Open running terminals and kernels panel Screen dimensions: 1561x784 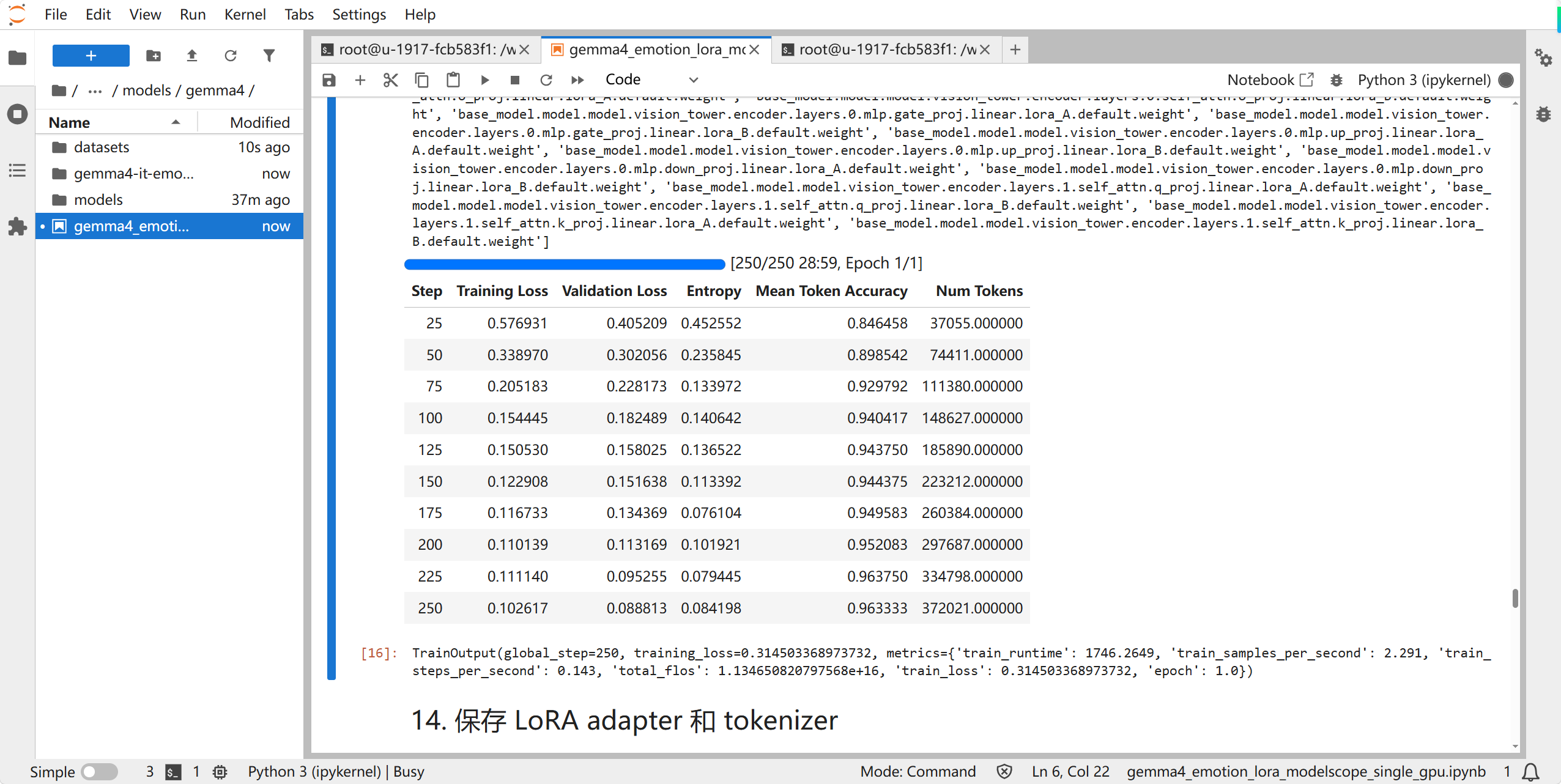point(17,114)
